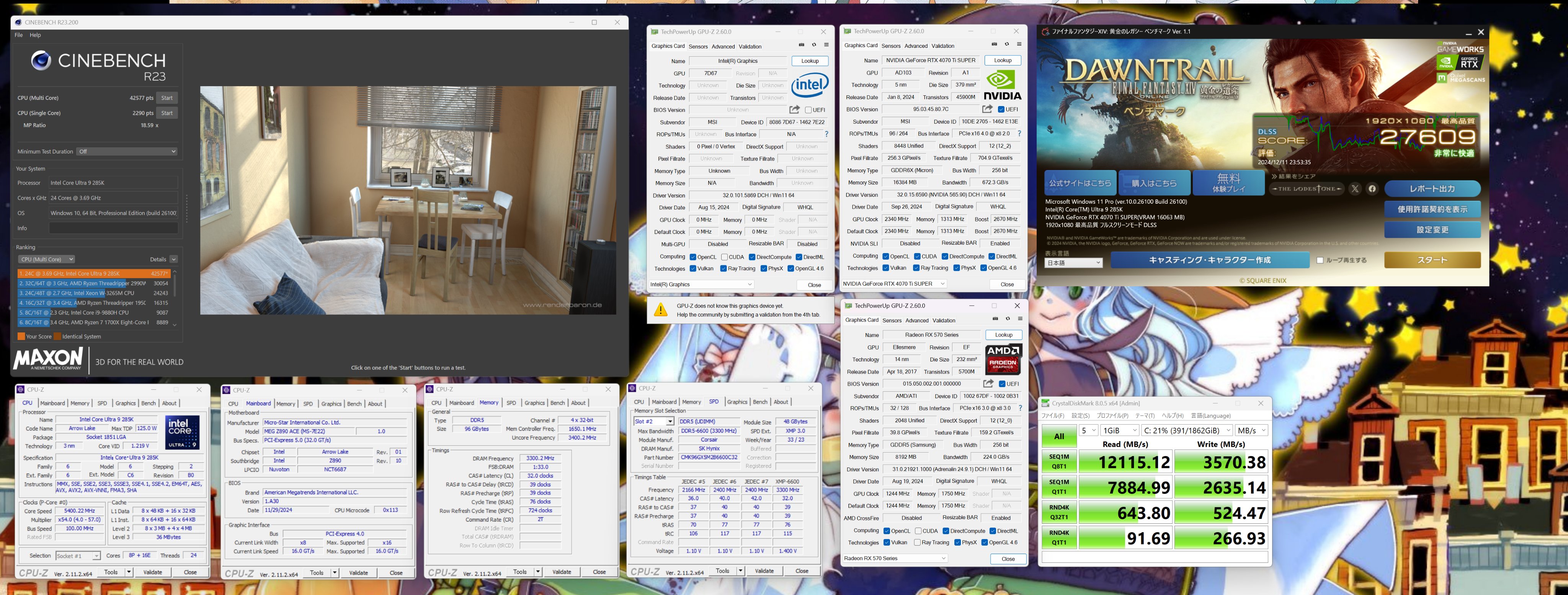1568x595 pixels.
Task: Open Intel(R) Graphics device selector in GPU-Z
Action: (x=701, y=284)
